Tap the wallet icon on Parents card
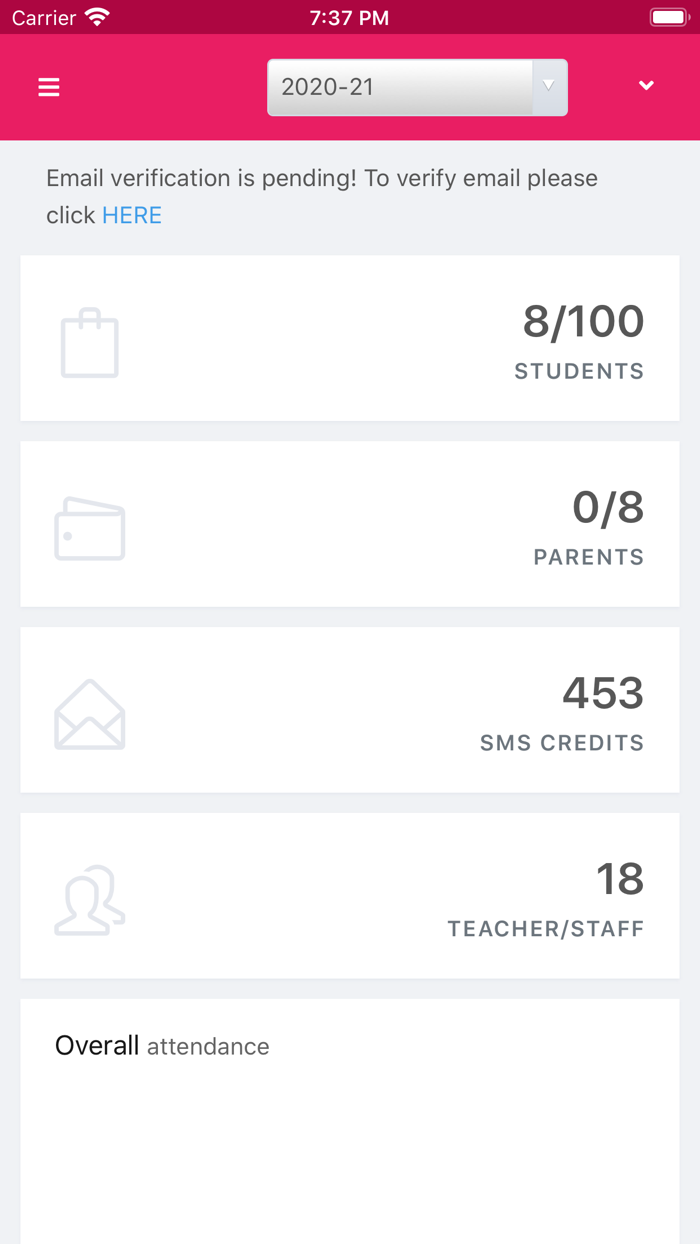Viewport: 700px width, 1244px height. pyautogui.click(x=90, y=529)
